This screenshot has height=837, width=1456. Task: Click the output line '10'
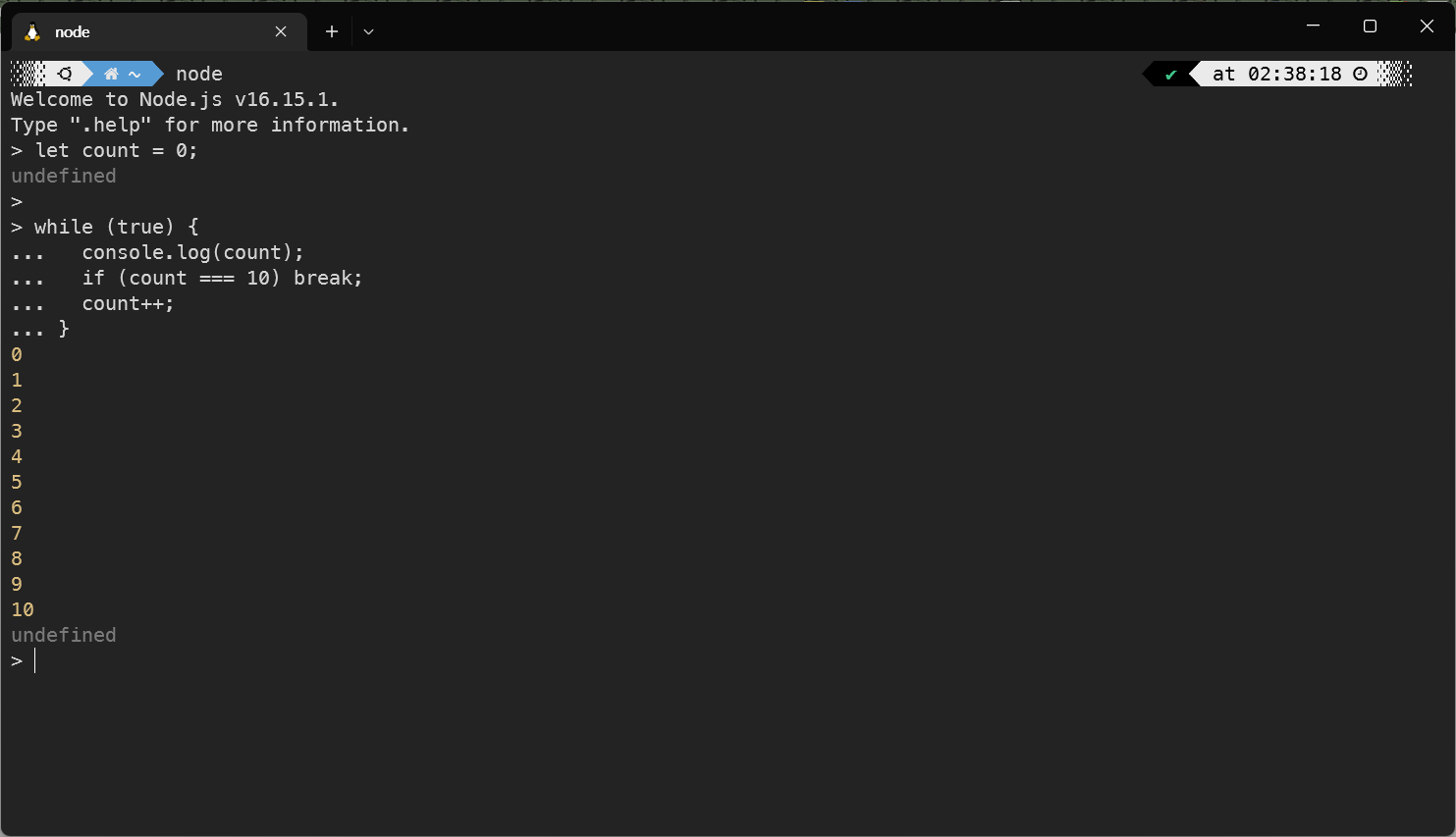[x=23, y=609]
